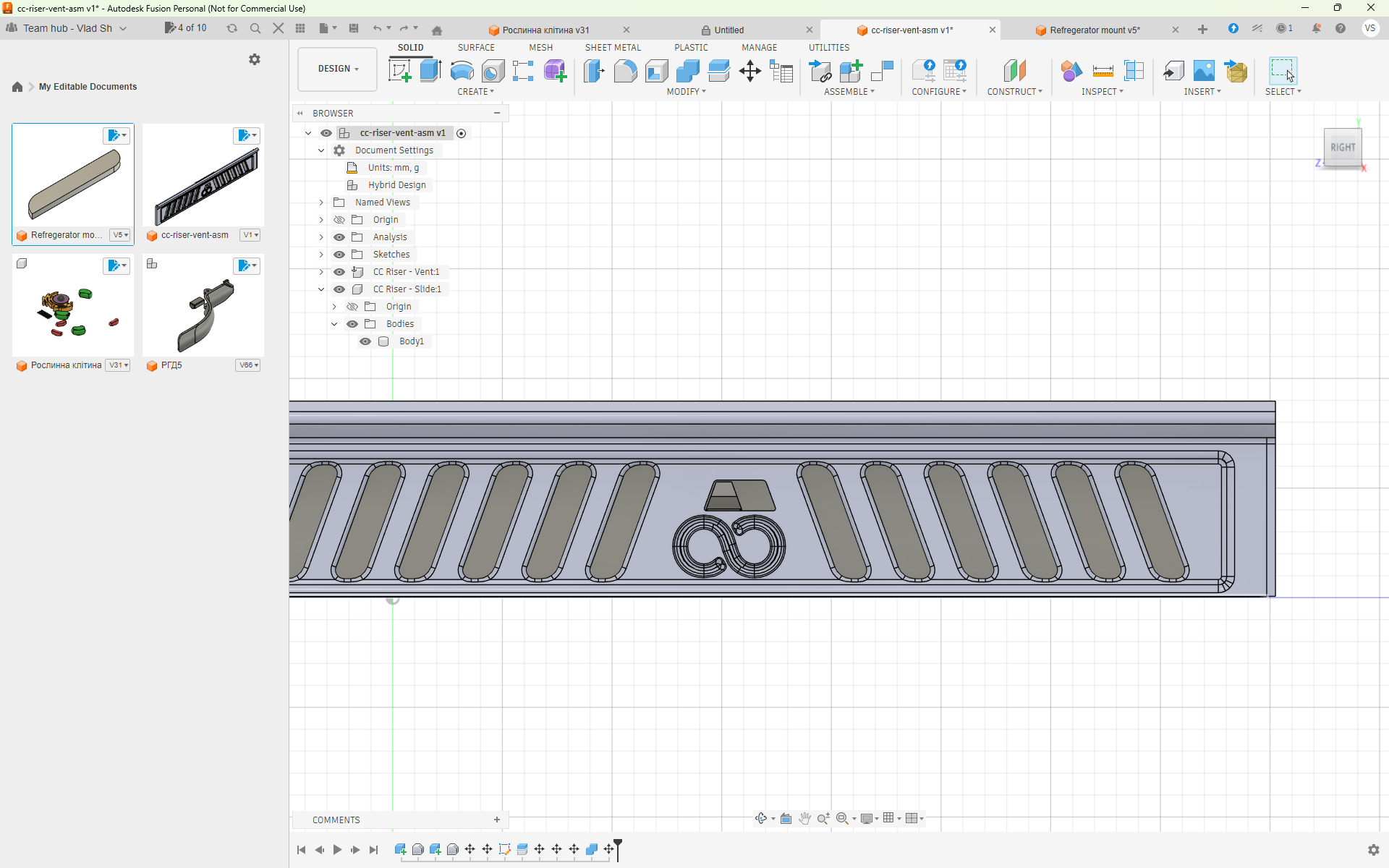Viewport: 1389px width, 868px height.
Task: Hide the Bodies folder
Action: 352,324
